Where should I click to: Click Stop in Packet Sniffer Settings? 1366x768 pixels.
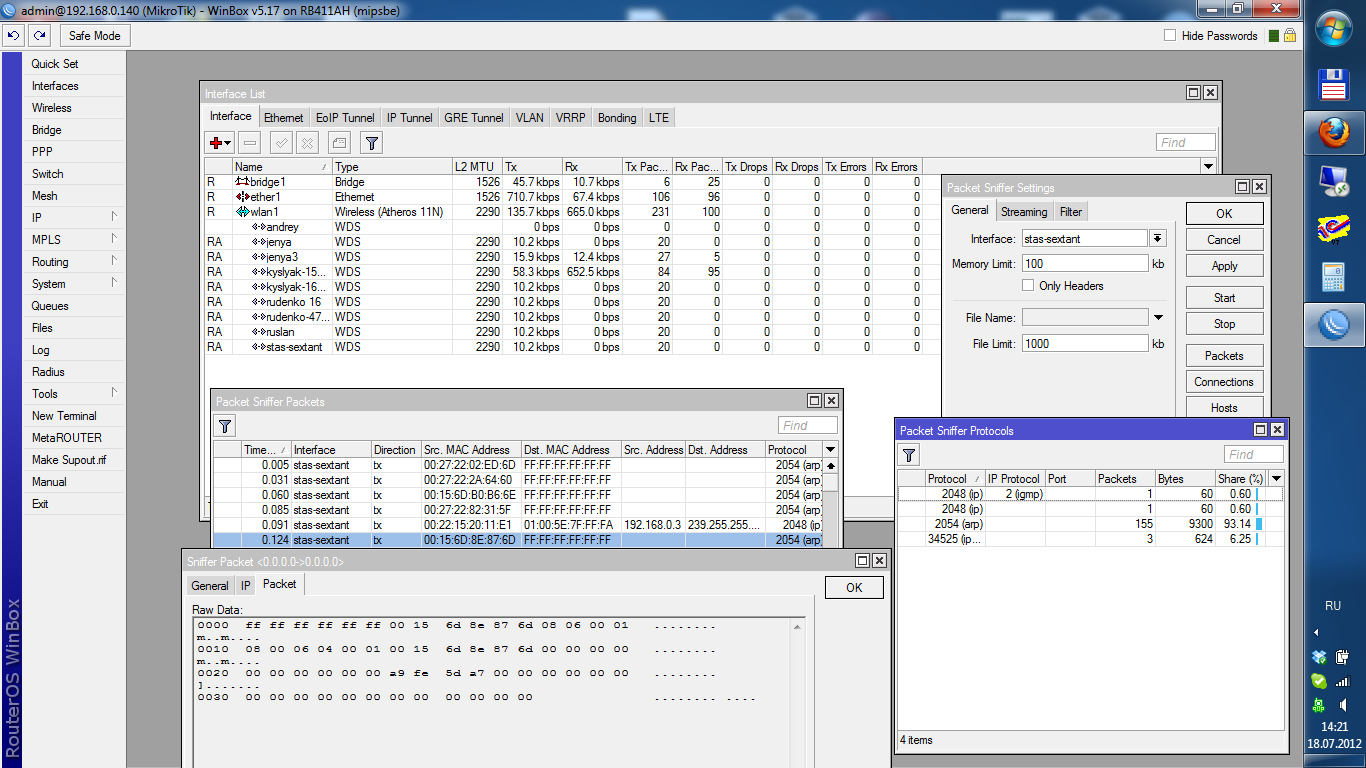pos(1224,324)
